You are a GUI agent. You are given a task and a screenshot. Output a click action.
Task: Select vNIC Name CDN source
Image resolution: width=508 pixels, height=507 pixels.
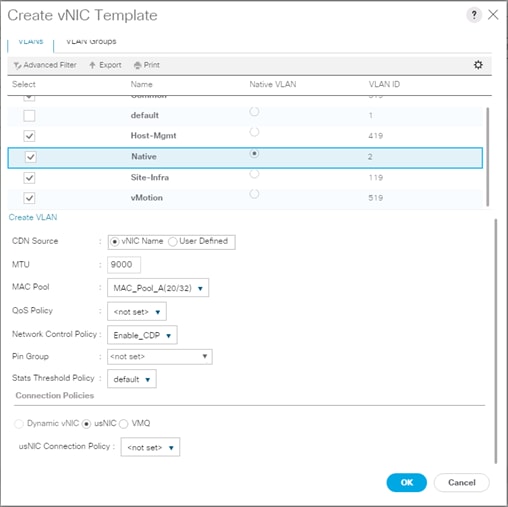(115, 242)
